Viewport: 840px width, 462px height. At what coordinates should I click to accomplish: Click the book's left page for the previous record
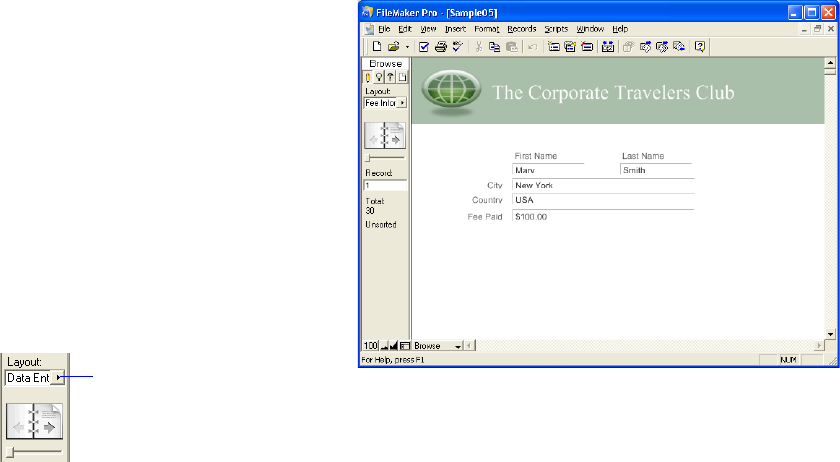tap(374, 136)
